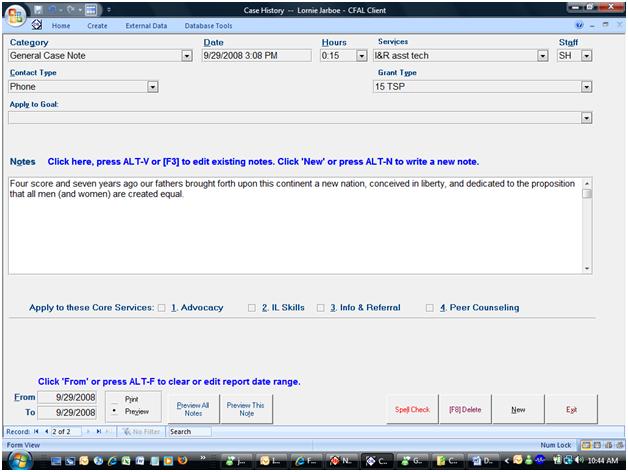Click the No Filter indicator
628x472 pixels.
coord(141,432)
